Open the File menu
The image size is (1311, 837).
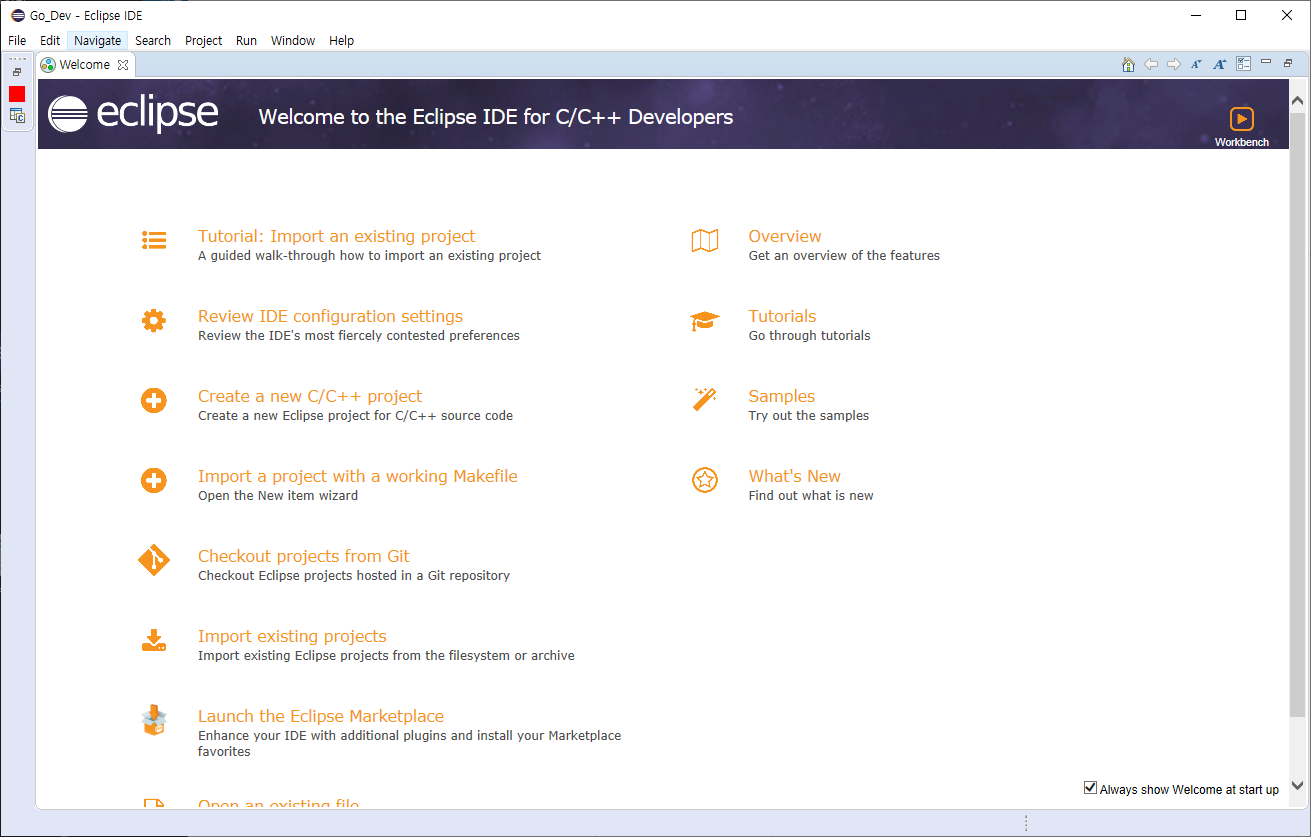point(17,41)
